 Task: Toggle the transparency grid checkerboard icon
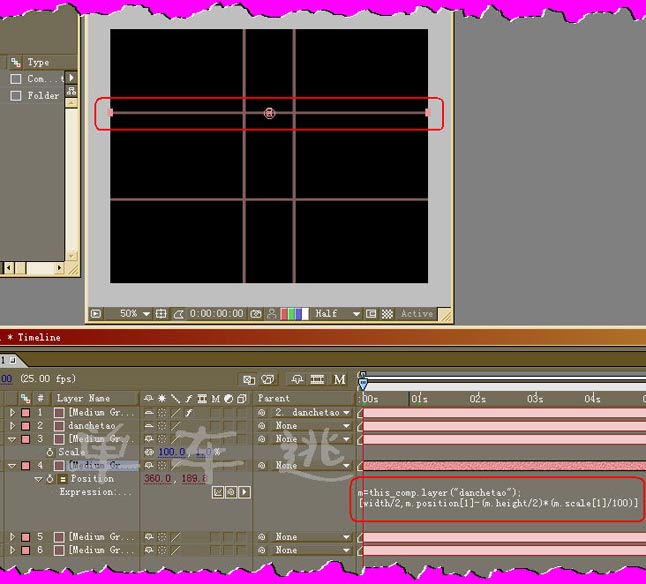coord(387,314)
